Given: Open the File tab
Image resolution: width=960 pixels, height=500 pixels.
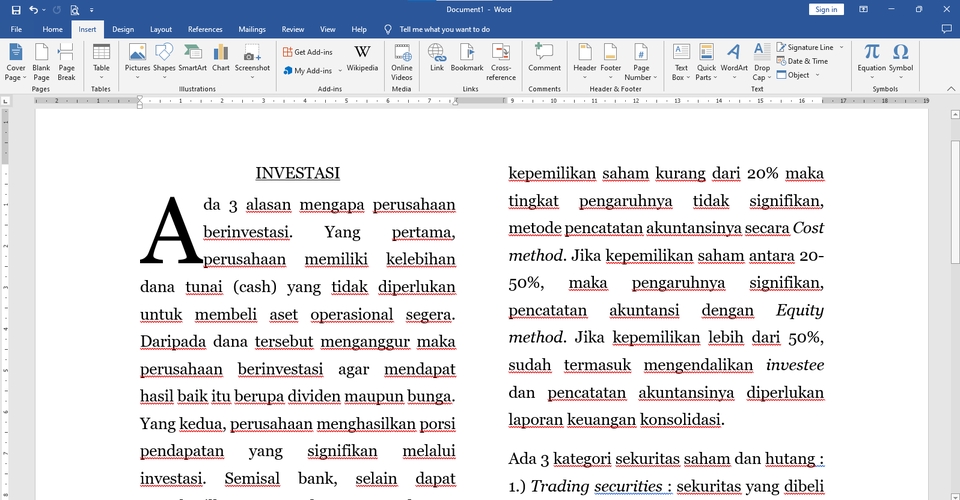Looking at the screenshot, I should [x=17, y=29].
